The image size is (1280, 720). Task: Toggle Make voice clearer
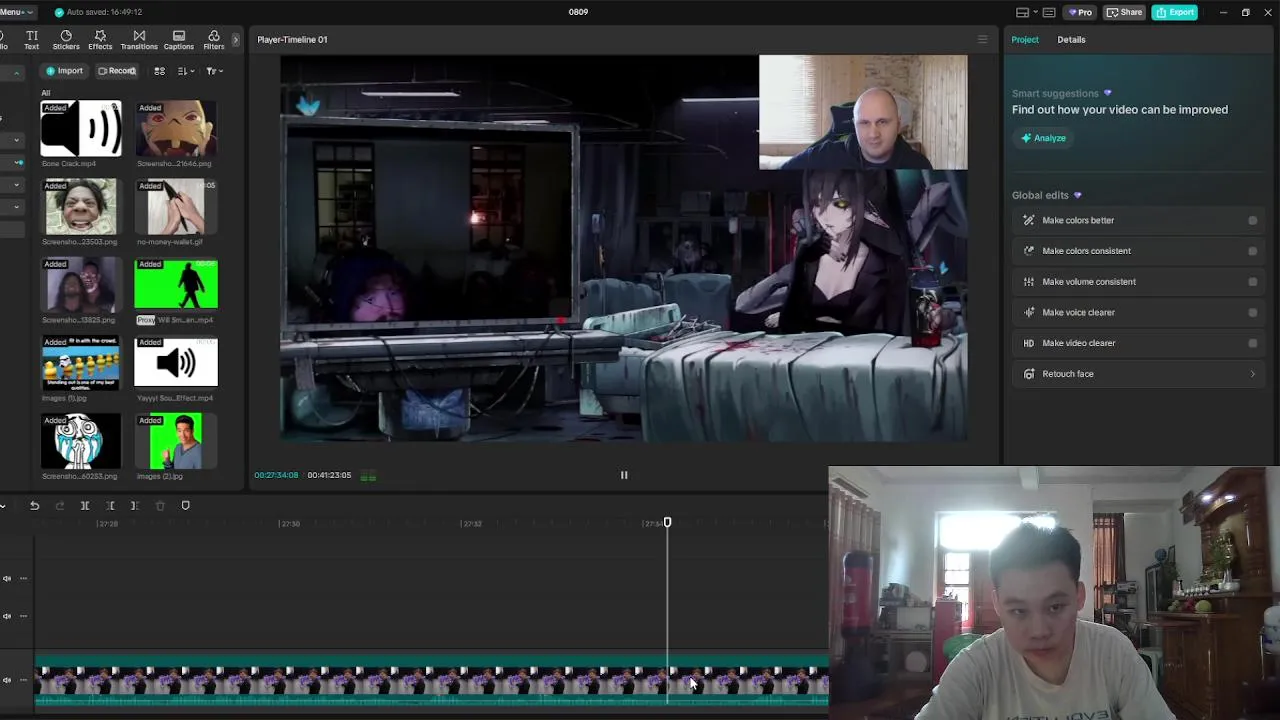click(x=1252, y=312)
